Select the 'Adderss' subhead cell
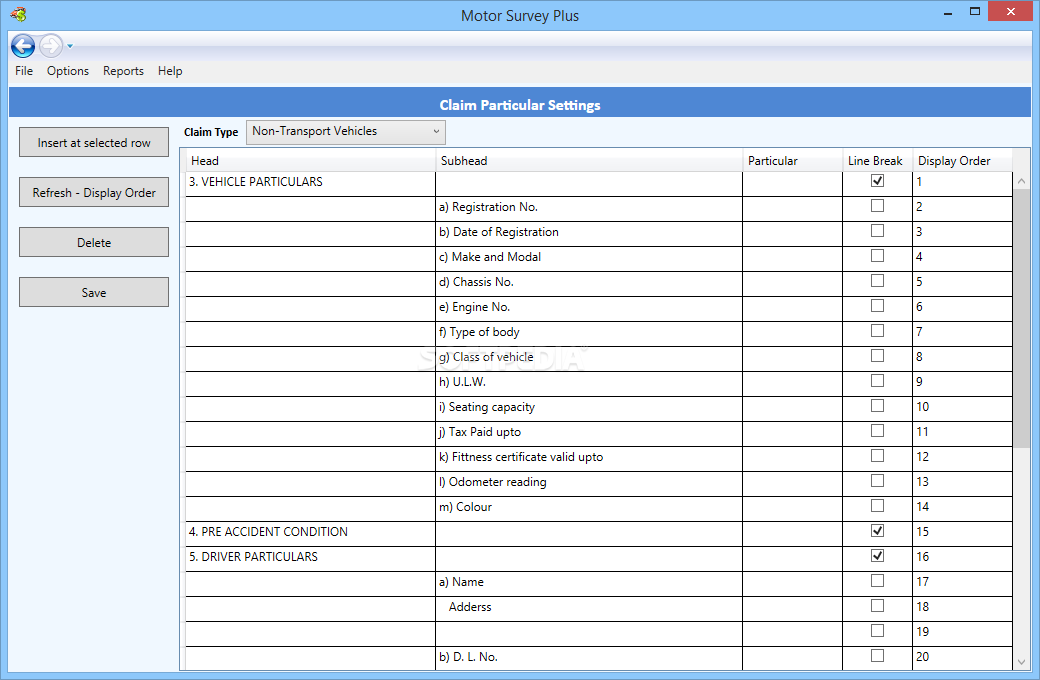Image resolution: width=1040 pixels, height=680 pixels. (x=589, y=607)
